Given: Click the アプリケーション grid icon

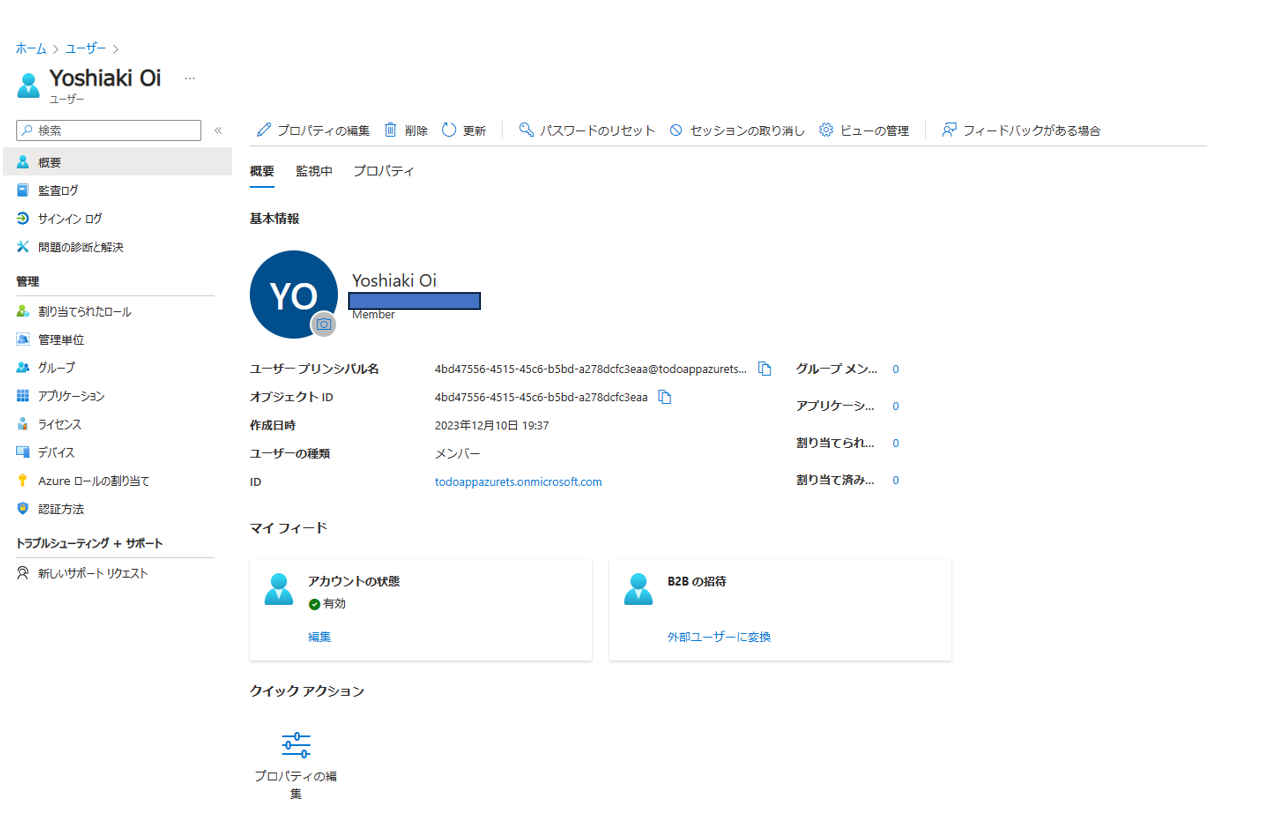Looking at the screenshot, I should pyautogui.click(x=23, y=396).
